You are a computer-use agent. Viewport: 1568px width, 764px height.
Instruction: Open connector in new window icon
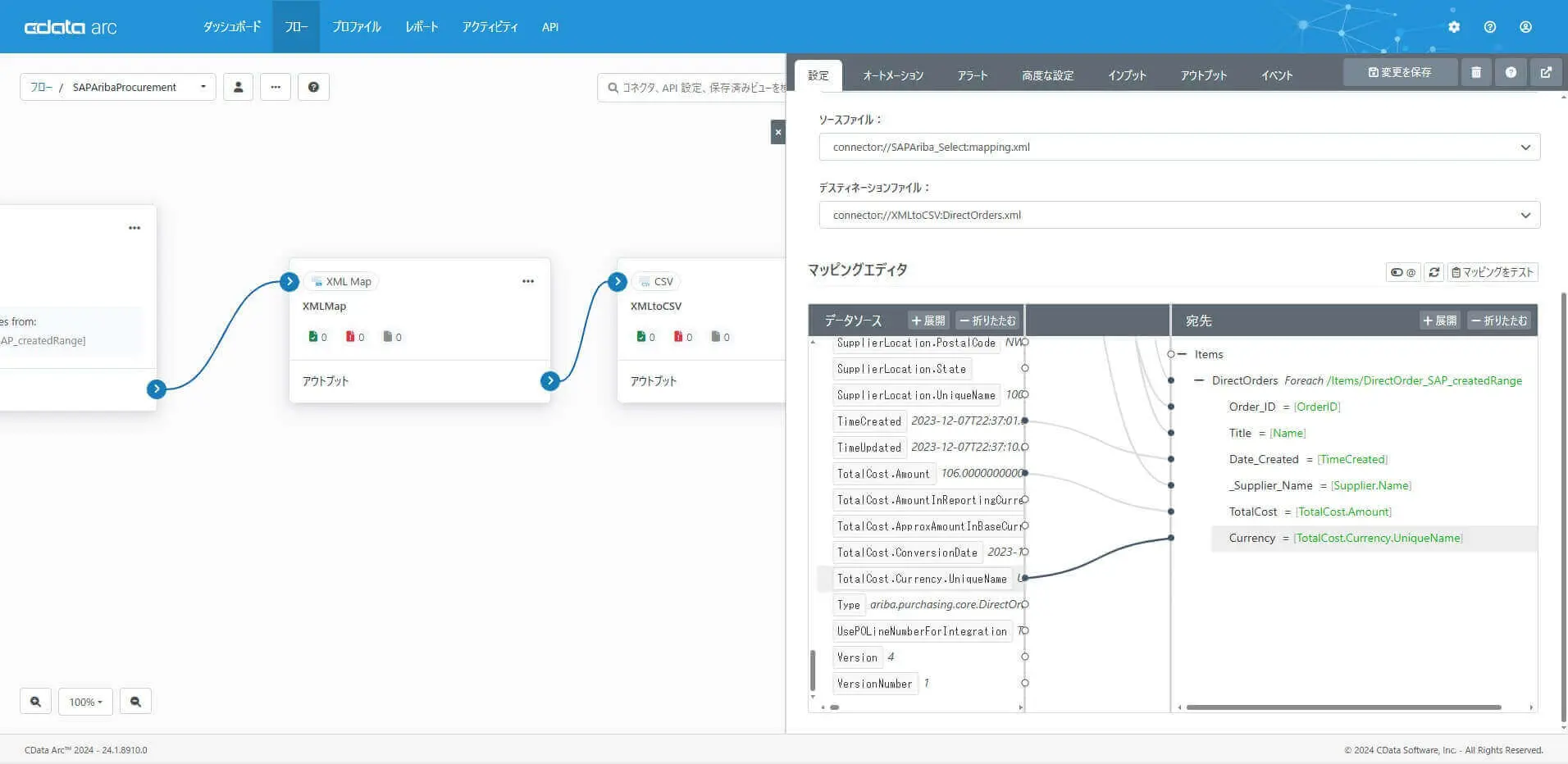pyautogui.click(x=1546, y=72)
